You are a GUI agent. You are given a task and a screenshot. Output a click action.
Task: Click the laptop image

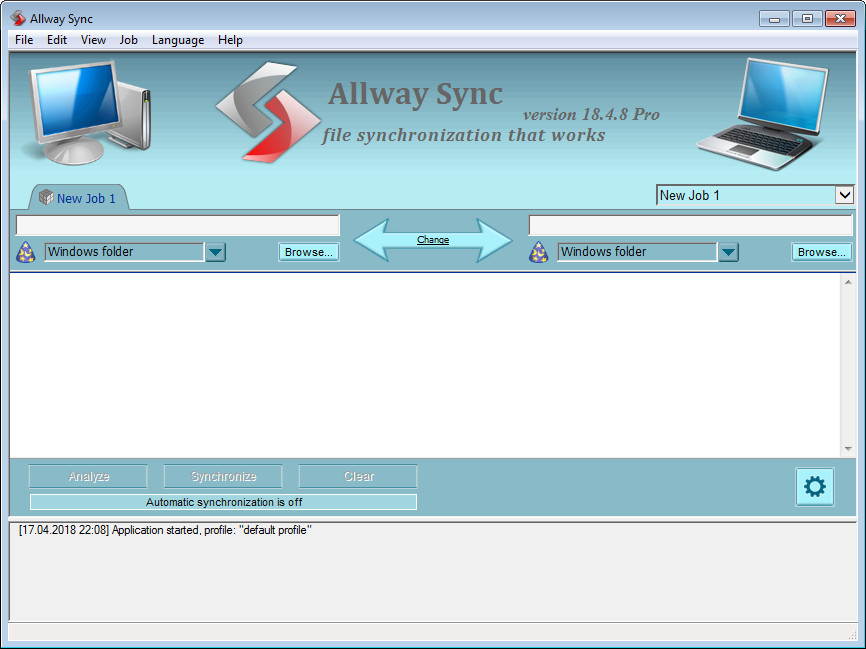point(763,114)
